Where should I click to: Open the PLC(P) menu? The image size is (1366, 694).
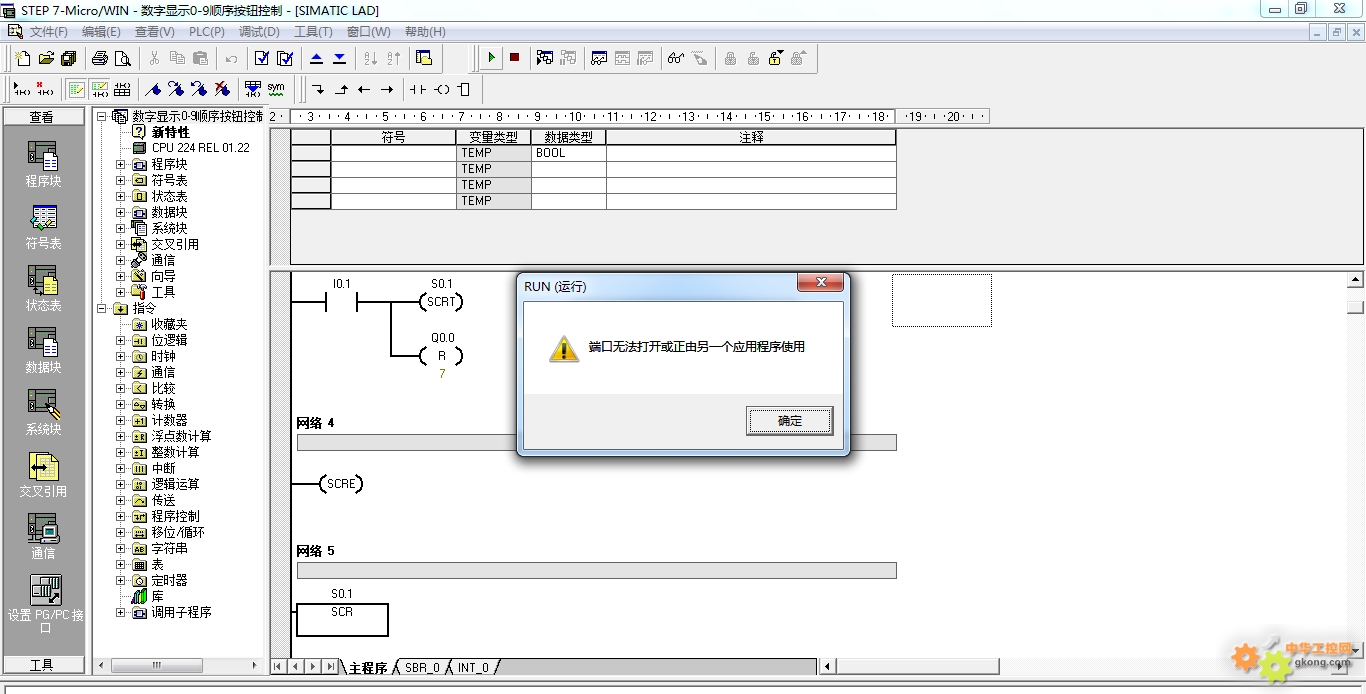[207, 32]
